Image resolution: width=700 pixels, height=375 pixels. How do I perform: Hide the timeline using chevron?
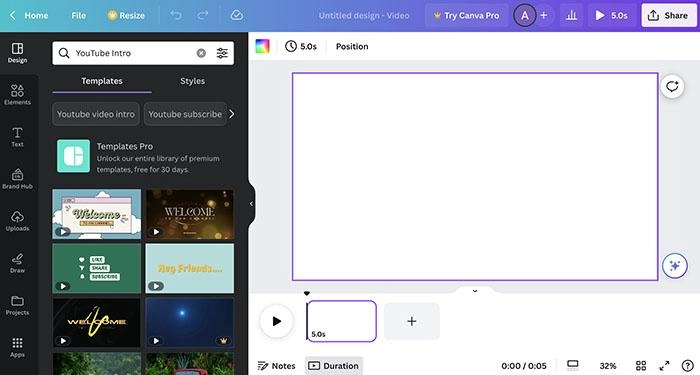pos(475,291)
